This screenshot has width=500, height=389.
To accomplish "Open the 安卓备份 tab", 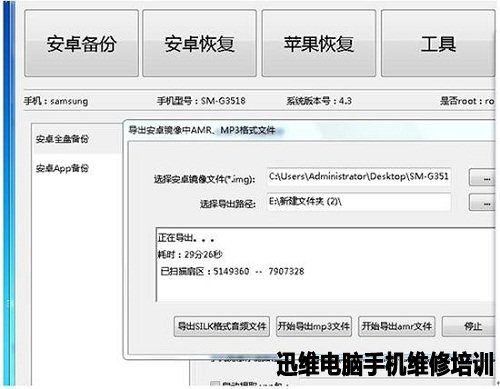I will [x=81, y=43].
